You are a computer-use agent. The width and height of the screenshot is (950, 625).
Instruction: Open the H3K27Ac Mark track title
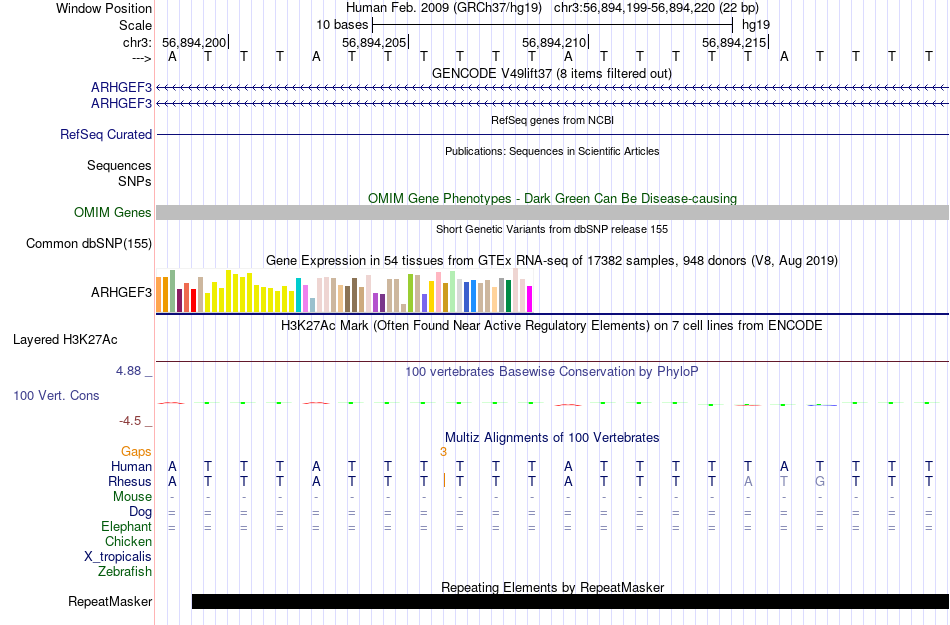point(552,325)
